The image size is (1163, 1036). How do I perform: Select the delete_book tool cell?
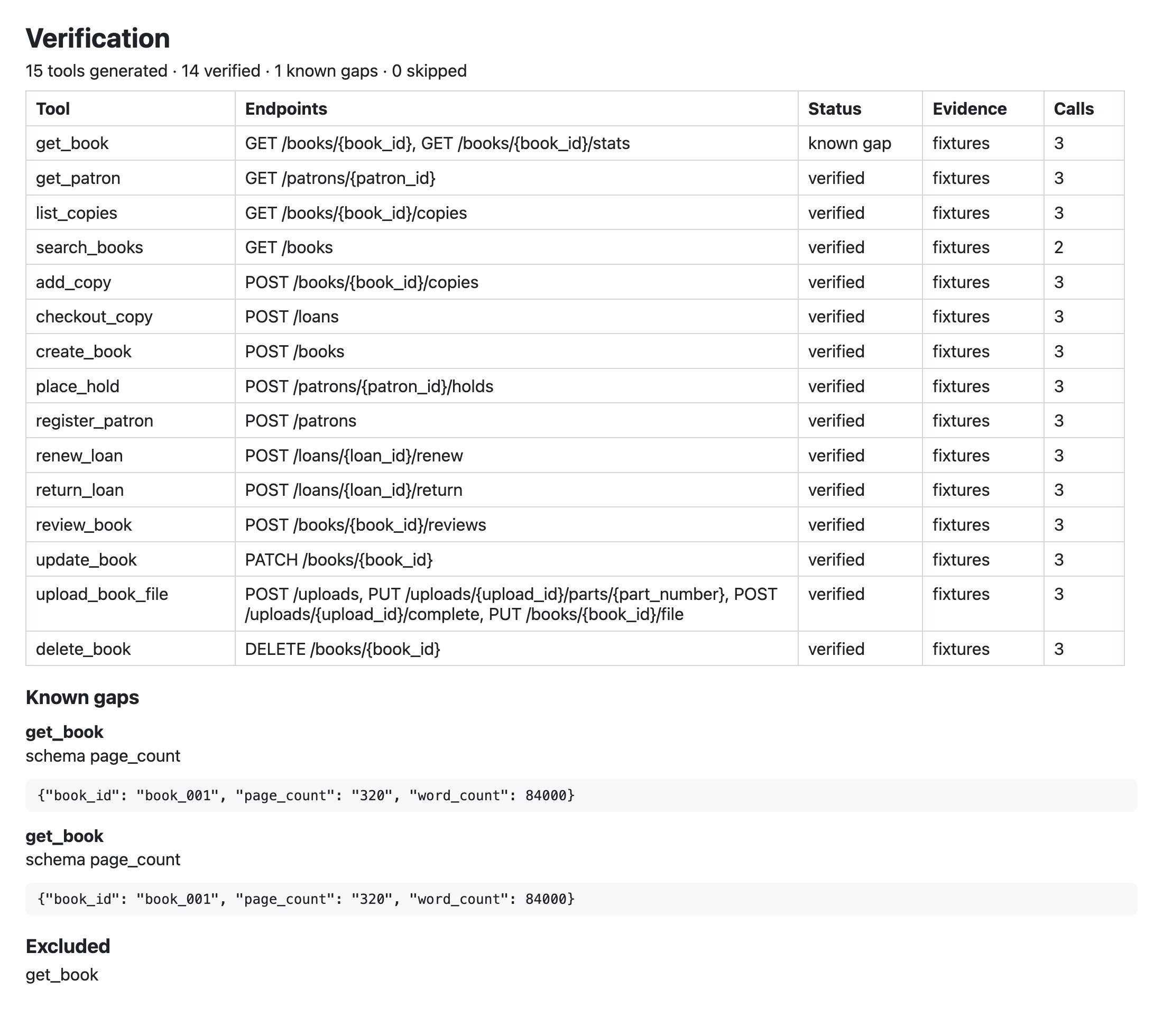[x=131, y=649]
